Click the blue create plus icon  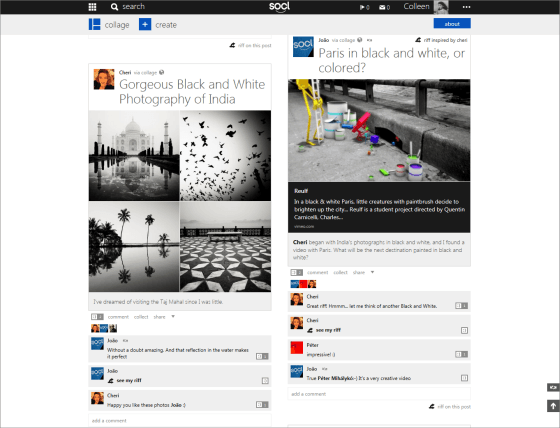click(145, 24)
